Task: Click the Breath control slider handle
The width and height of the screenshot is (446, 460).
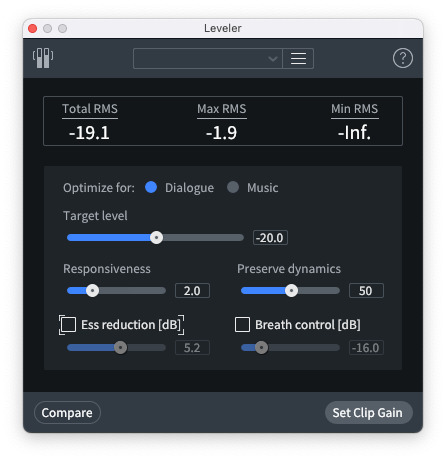Action: [261, 348]
